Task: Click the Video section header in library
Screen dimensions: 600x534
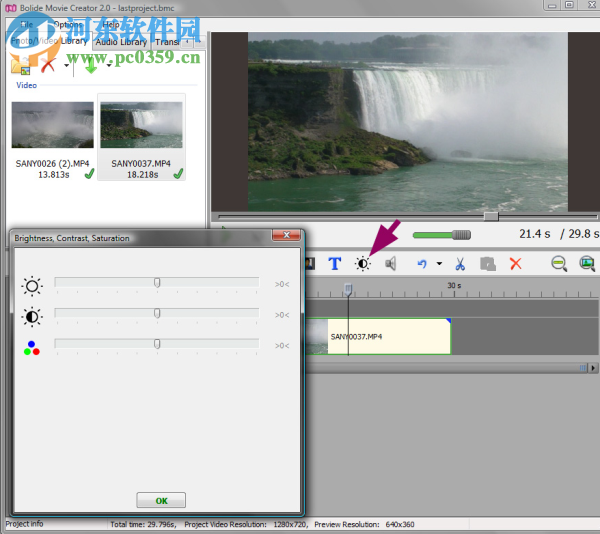Action: point(26,85)
